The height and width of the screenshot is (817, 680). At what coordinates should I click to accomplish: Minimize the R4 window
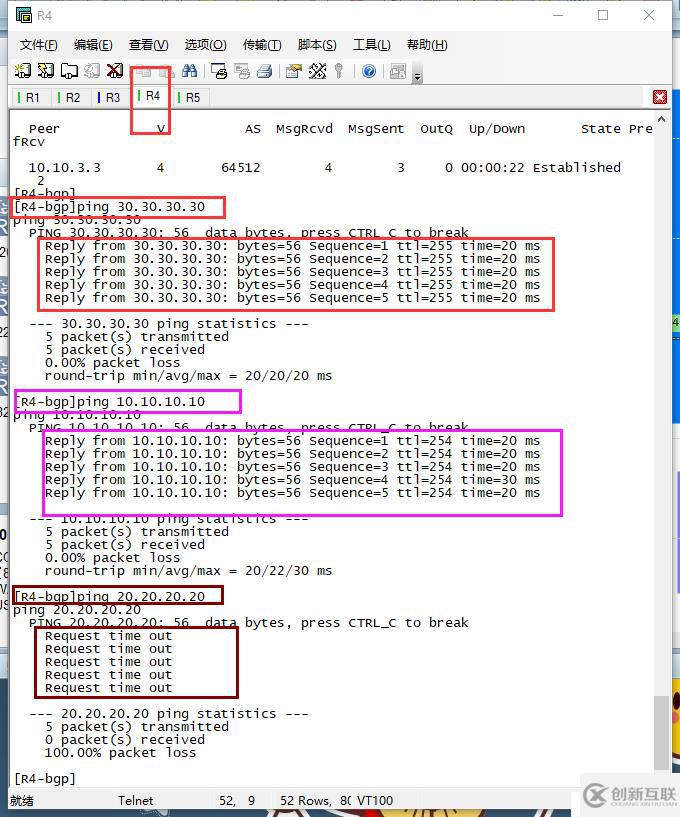pyautogui.click(x=558, y=15)
